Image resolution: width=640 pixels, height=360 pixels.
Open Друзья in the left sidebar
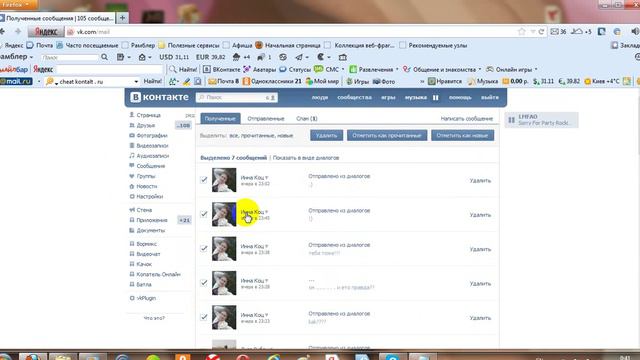146,125
